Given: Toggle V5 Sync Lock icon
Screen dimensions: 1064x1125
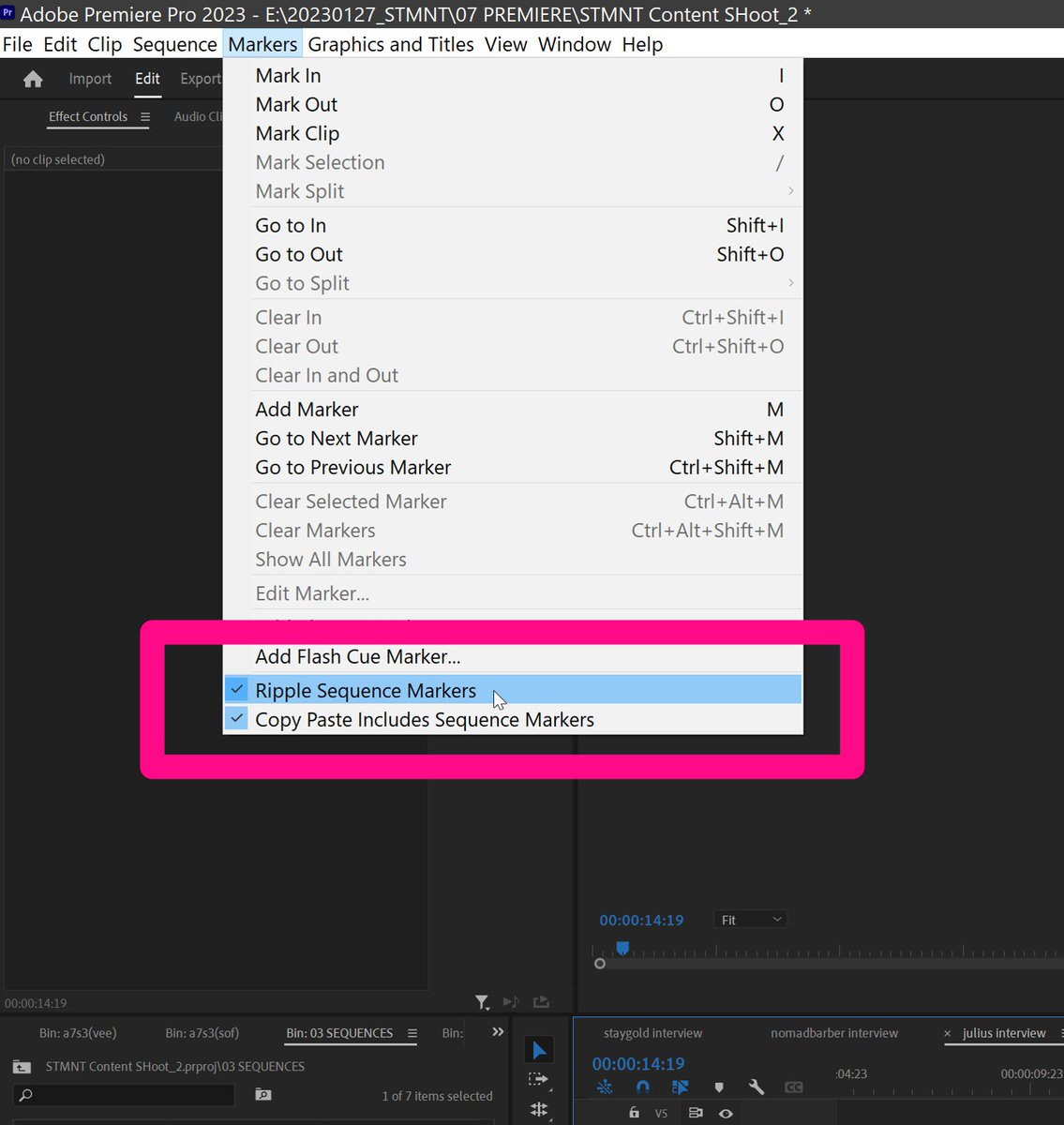Looking at the screenshot, I should pos(696,1113).
